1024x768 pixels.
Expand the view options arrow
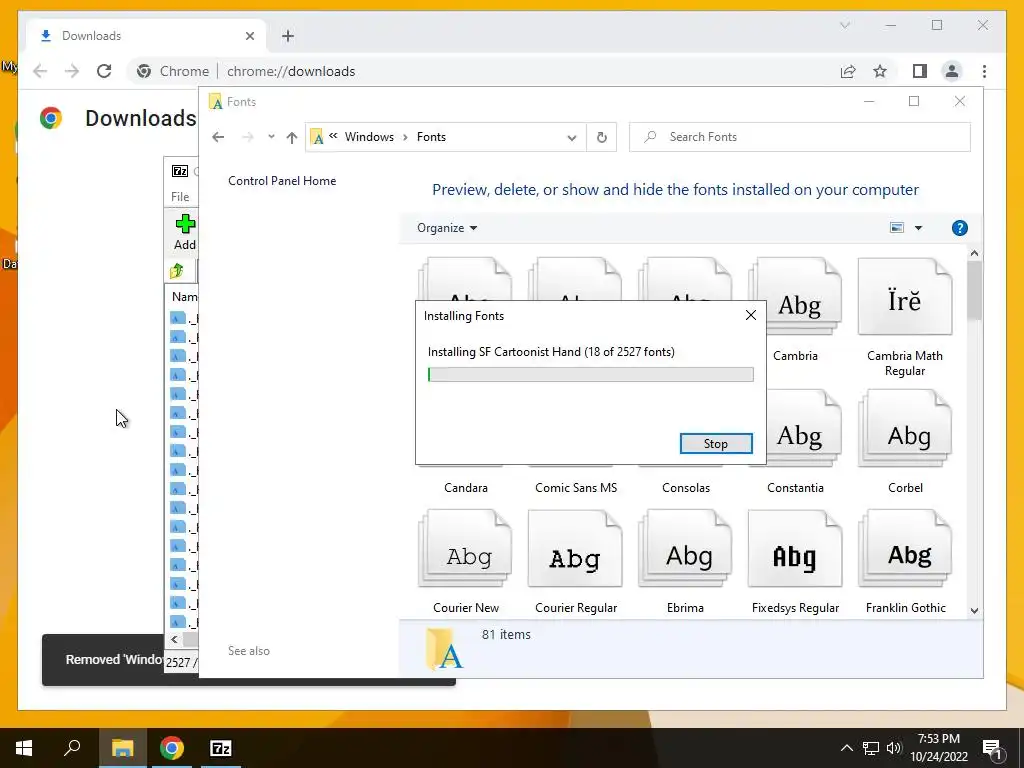tap(918, 228)
